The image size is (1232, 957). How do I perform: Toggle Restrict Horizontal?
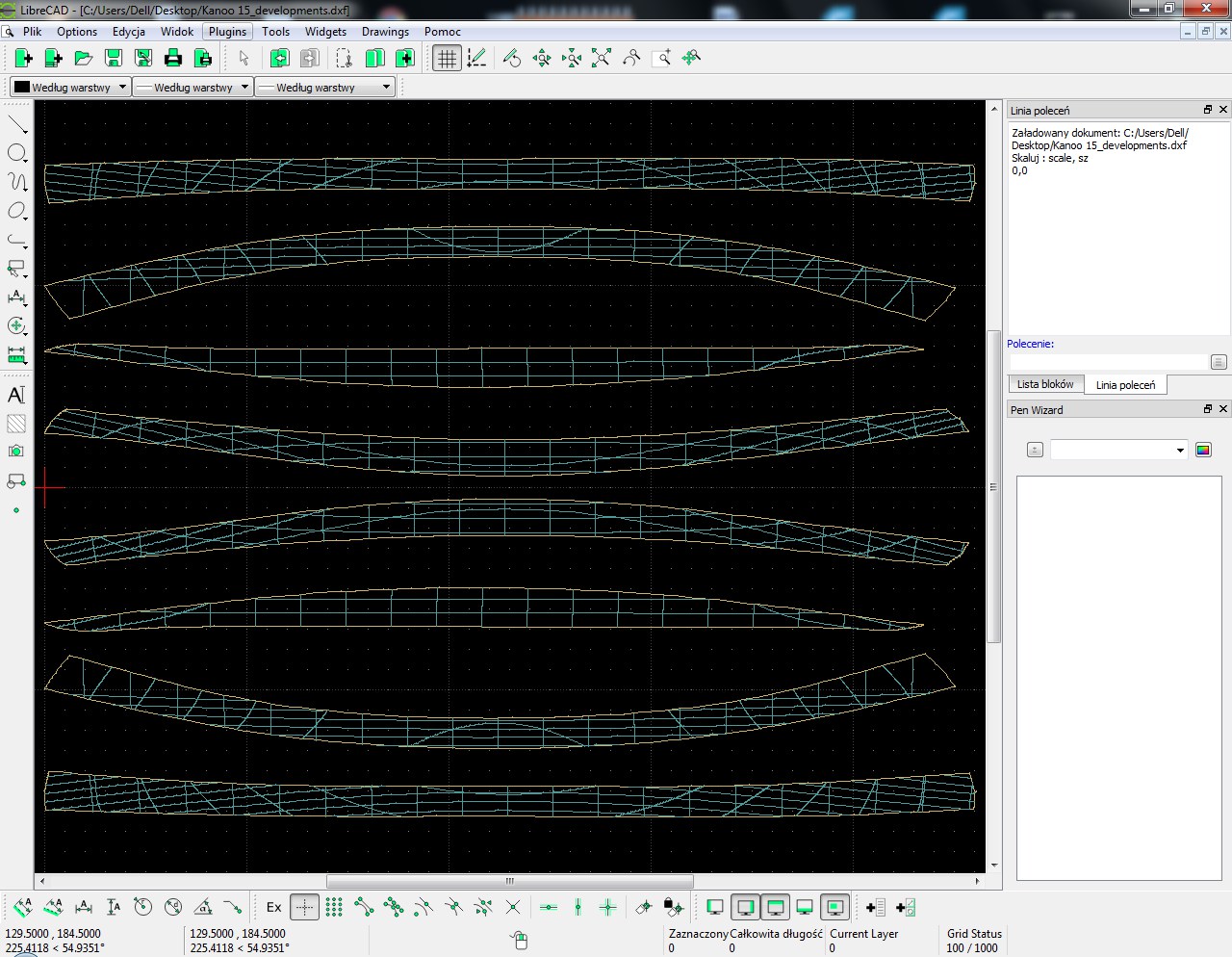coord(549,907)
